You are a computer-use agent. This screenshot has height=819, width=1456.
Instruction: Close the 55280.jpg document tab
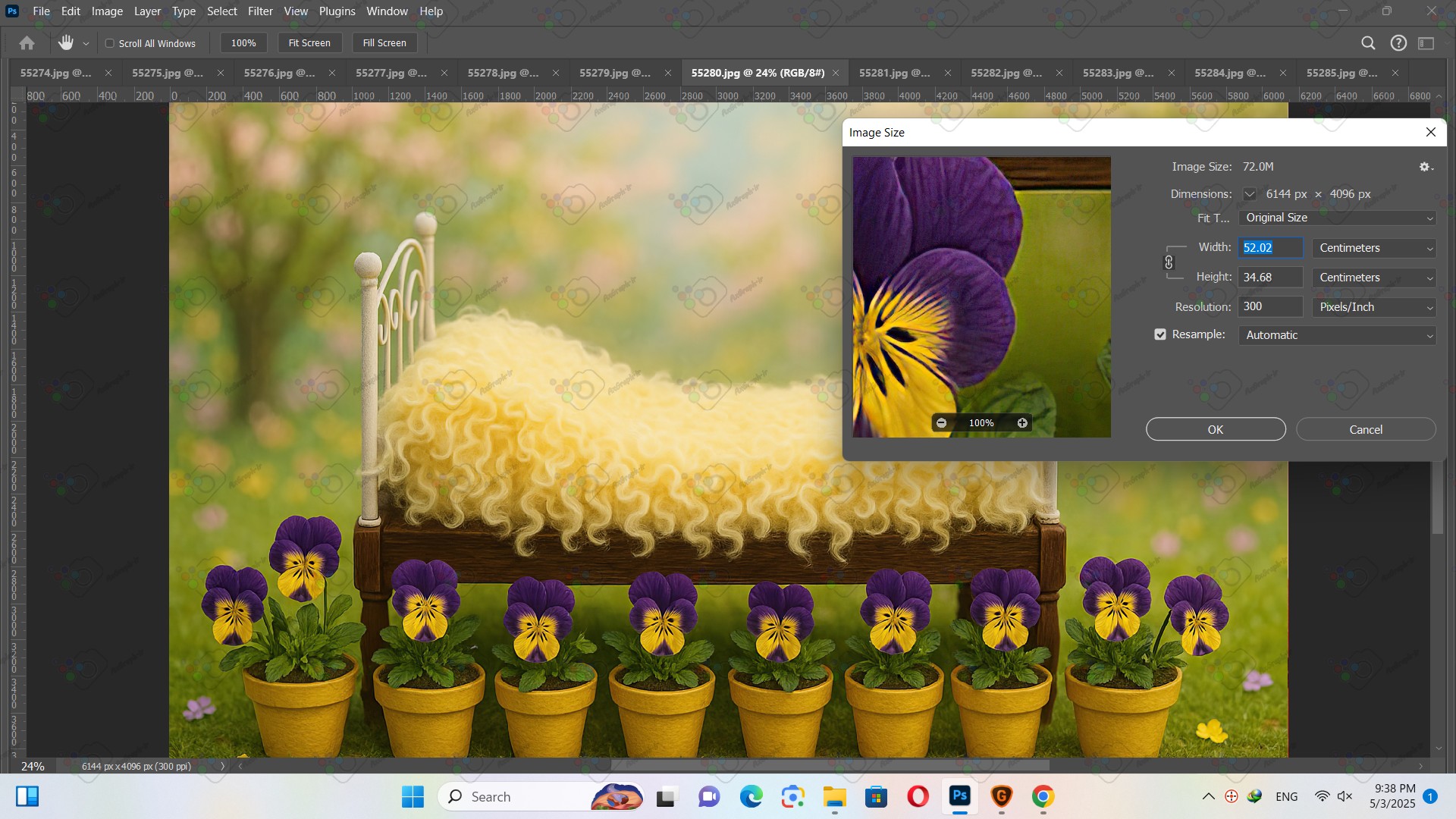(836, 73)
